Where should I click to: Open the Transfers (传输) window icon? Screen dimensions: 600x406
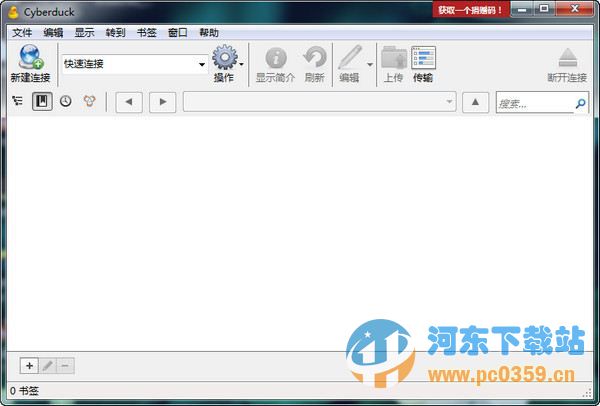tap(423, 58)
